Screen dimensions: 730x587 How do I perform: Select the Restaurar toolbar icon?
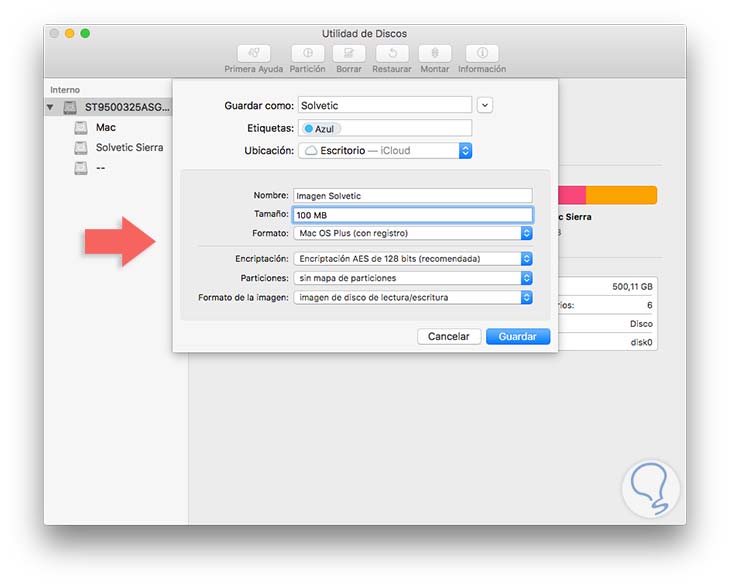coord(392,53)
